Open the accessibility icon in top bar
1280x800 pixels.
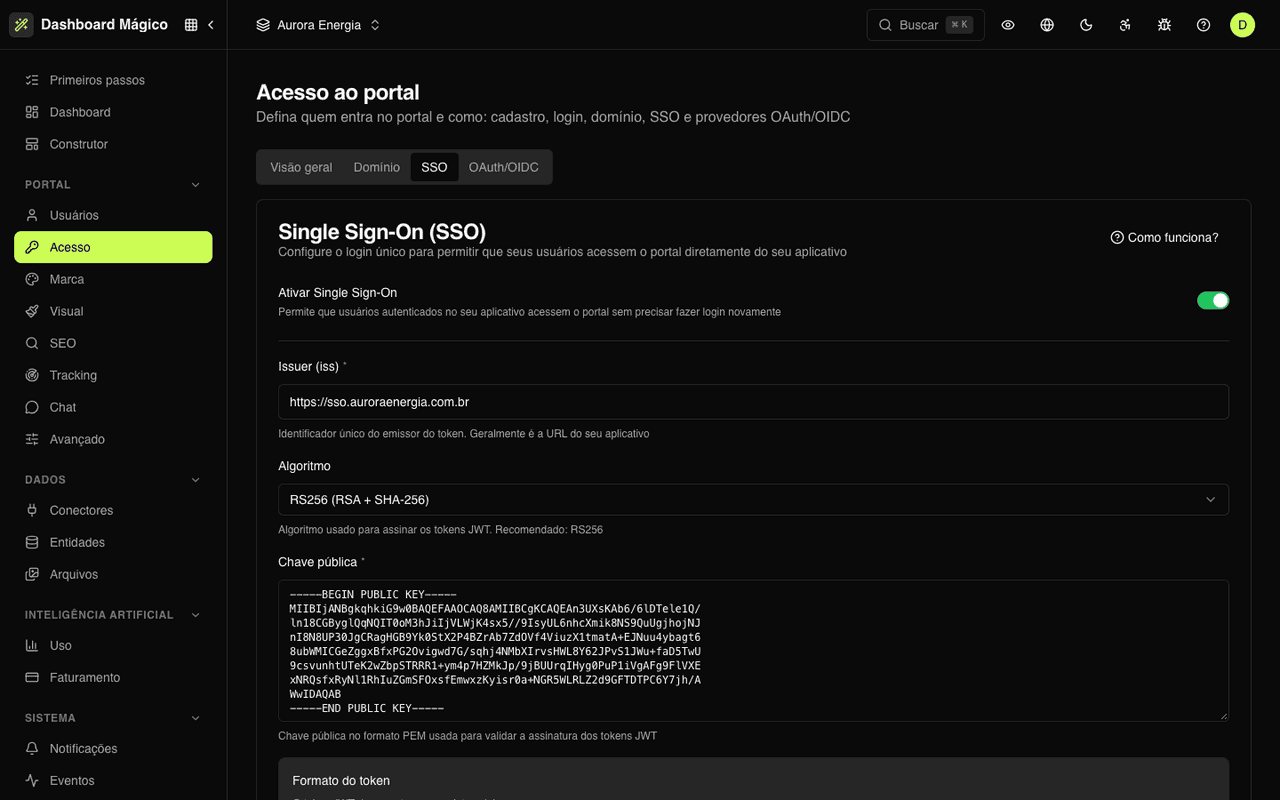click(x=1125, y=25)
